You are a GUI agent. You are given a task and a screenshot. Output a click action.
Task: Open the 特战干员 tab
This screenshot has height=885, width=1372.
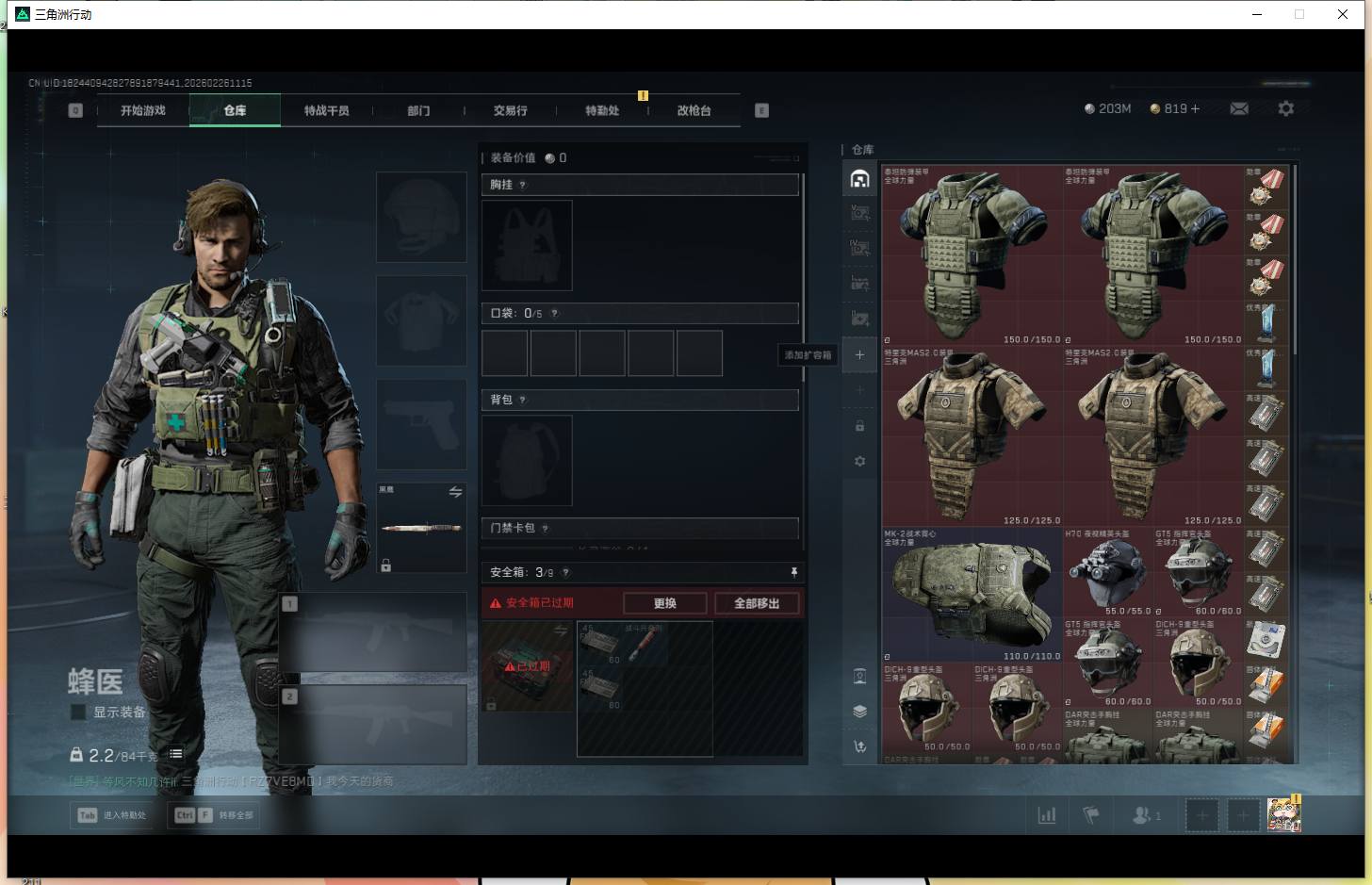[x=326, y=110]
